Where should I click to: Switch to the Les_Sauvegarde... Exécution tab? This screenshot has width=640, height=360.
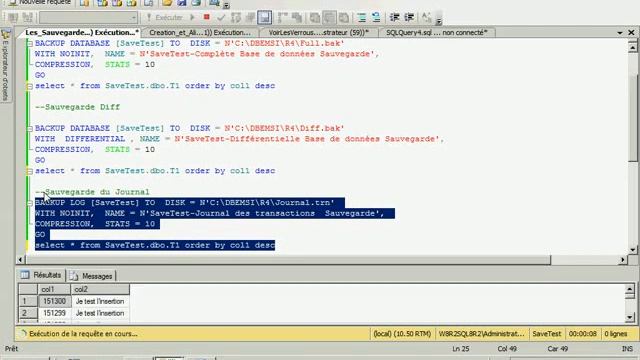tap(82, 32)
